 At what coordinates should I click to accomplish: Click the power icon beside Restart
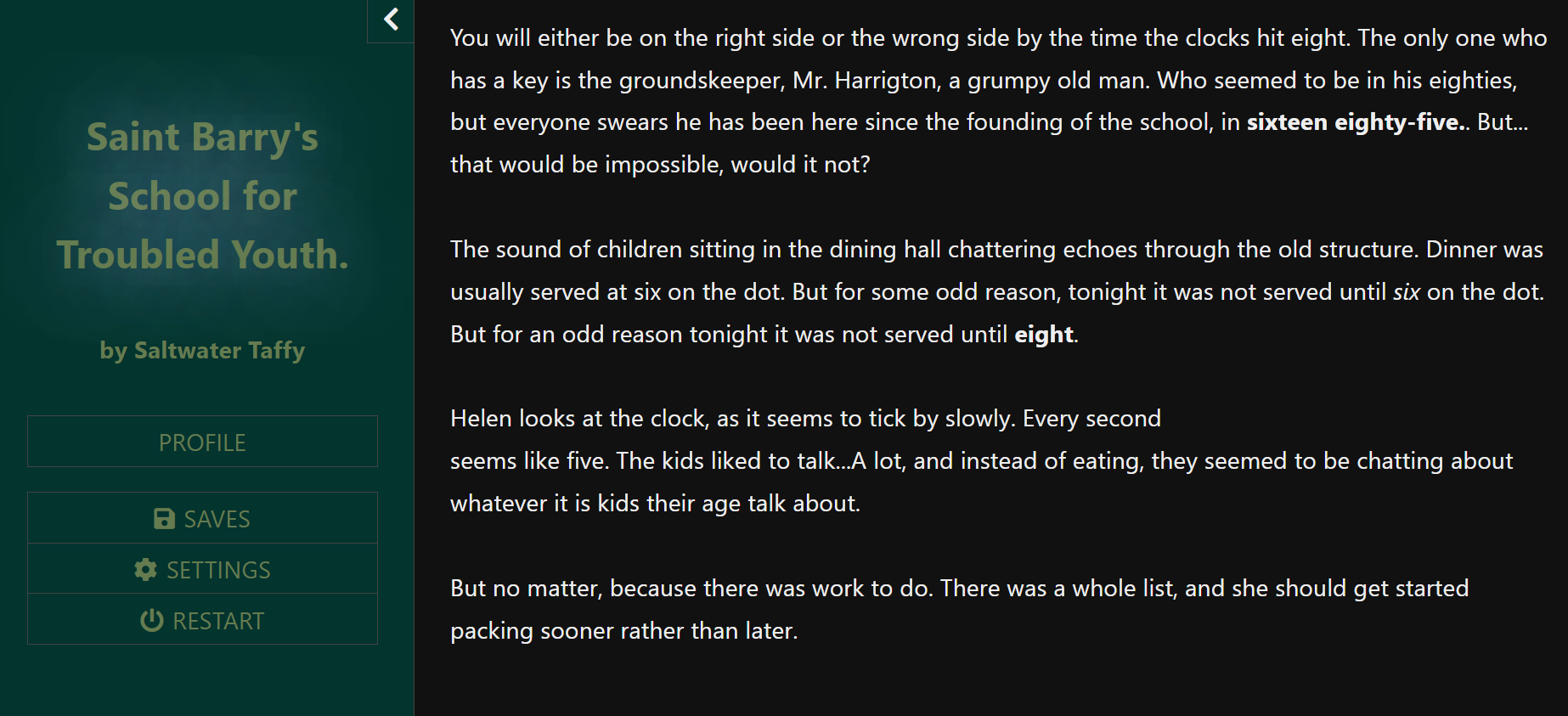[151, 621]
